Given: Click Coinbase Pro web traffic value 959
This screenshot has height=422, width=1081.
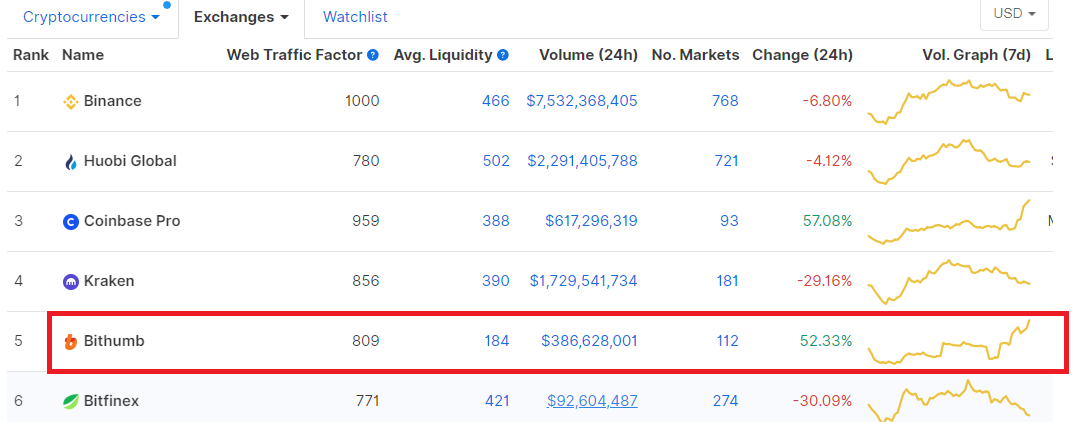Looking at the screenshot, I should (366, 221).
